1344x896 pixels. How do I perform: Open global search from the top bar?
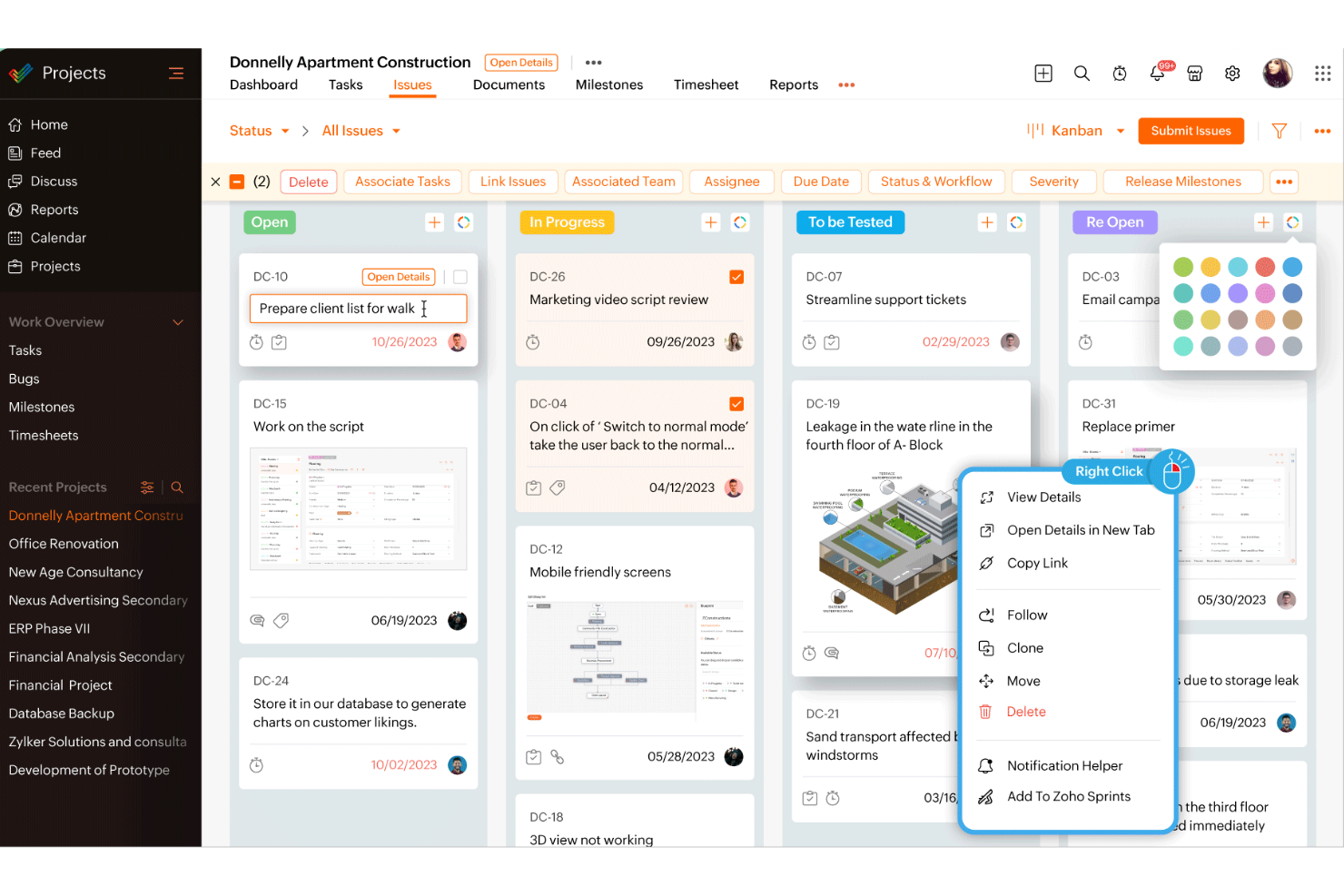tap(1082, 74)
